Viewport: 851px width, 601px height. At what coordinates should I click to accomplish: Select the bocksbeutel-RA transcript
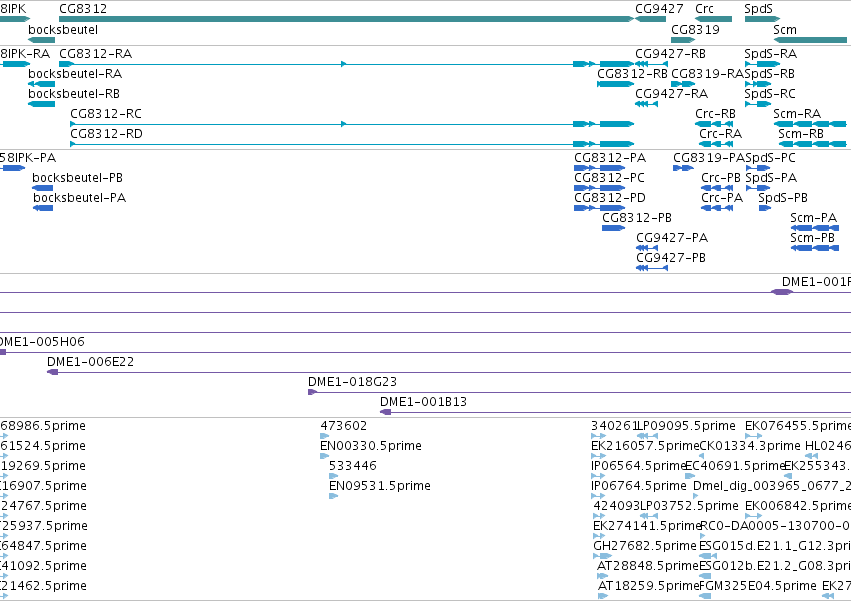[75, 74]
